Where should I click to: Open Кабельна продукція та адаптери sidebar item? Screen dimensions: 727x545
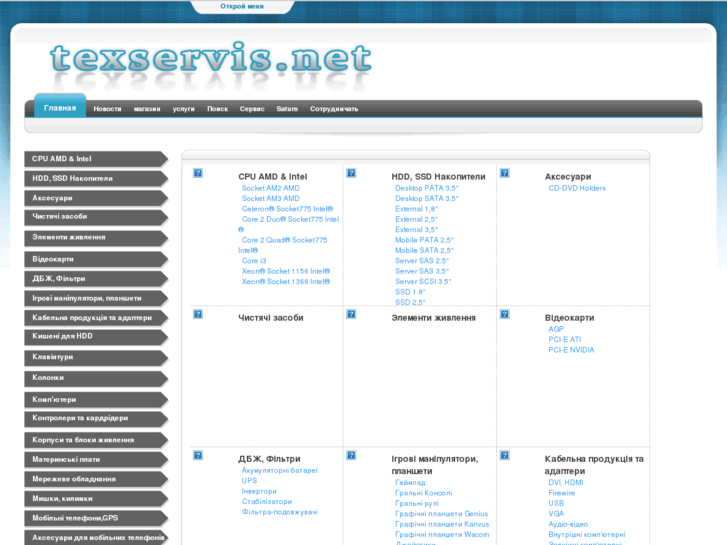click(x=96, y=318)
